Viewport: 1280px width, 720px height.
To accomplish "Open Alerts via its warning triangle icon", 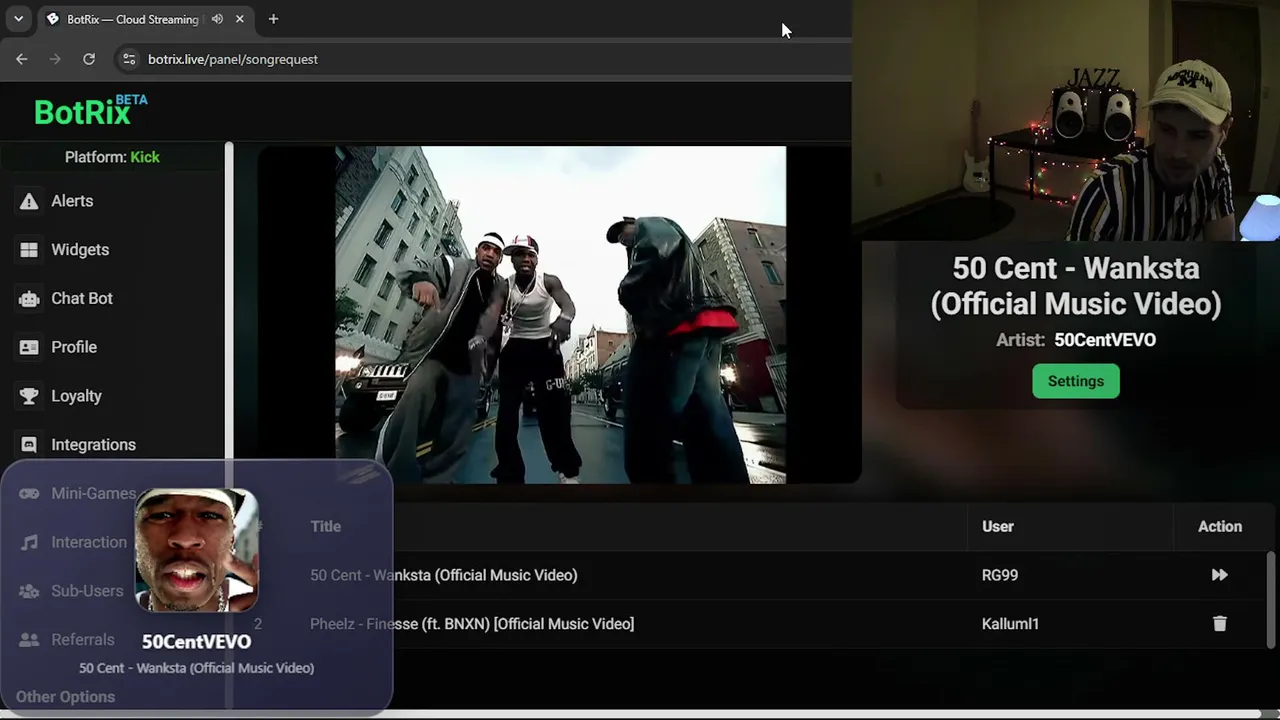I will 29,201.
